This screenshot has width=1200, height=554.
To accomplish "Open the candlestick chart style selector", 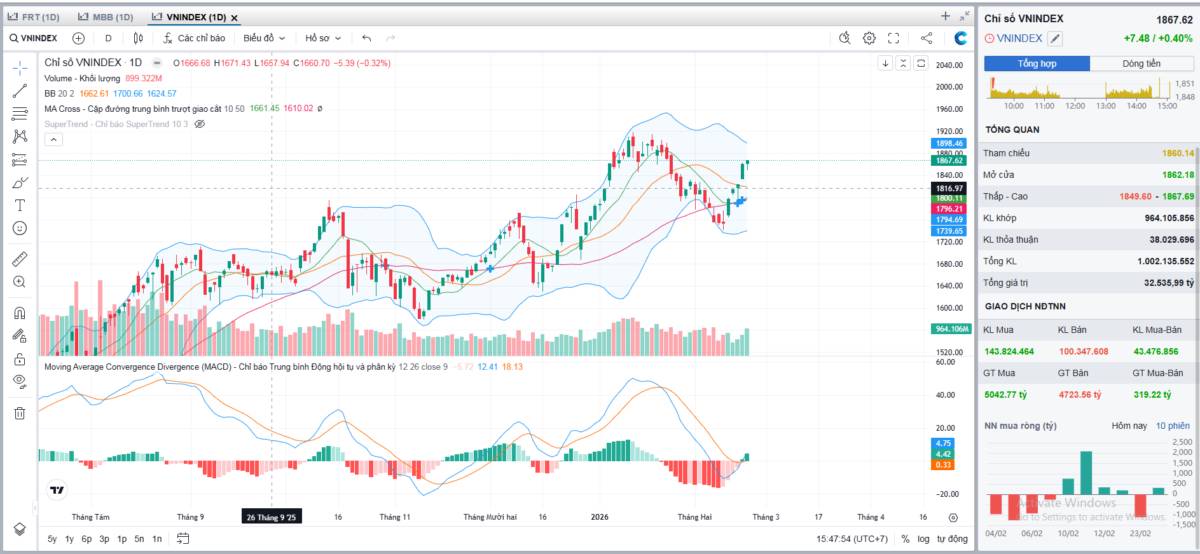I will [138, 38].
